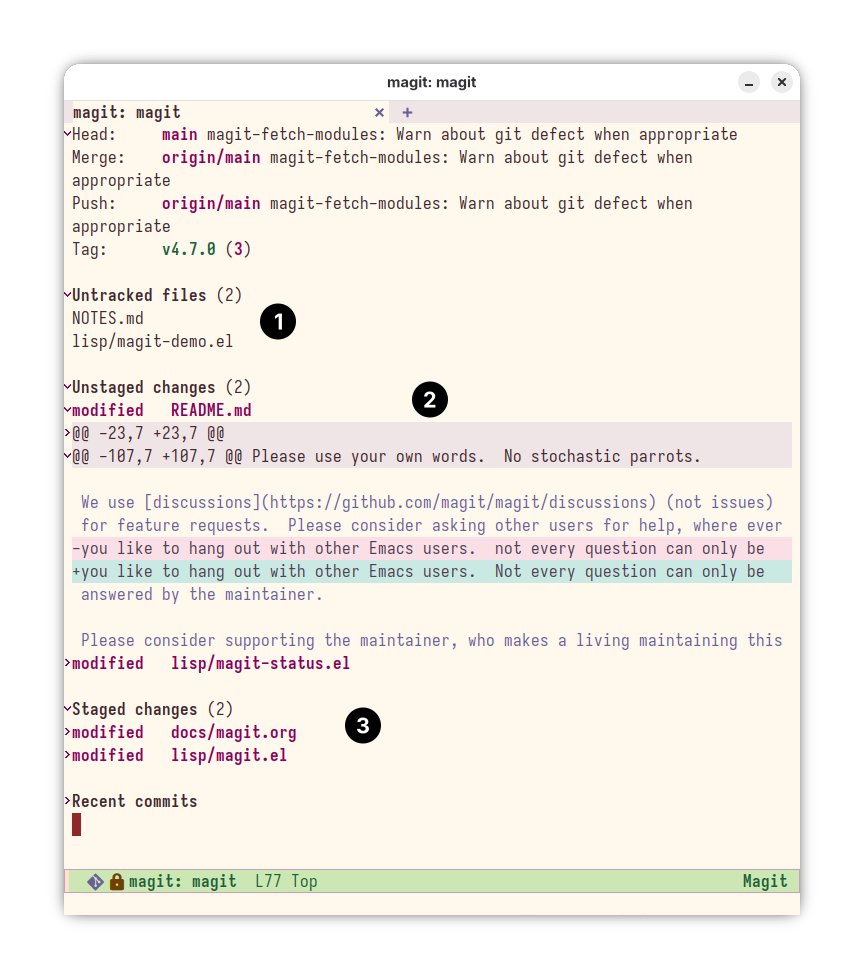Image resolution: width=864 pixels, height=979 pixels.
Task: Click the 'Magit' mode name in mode line
Action: pyautogui.click(x=765, y=882)
